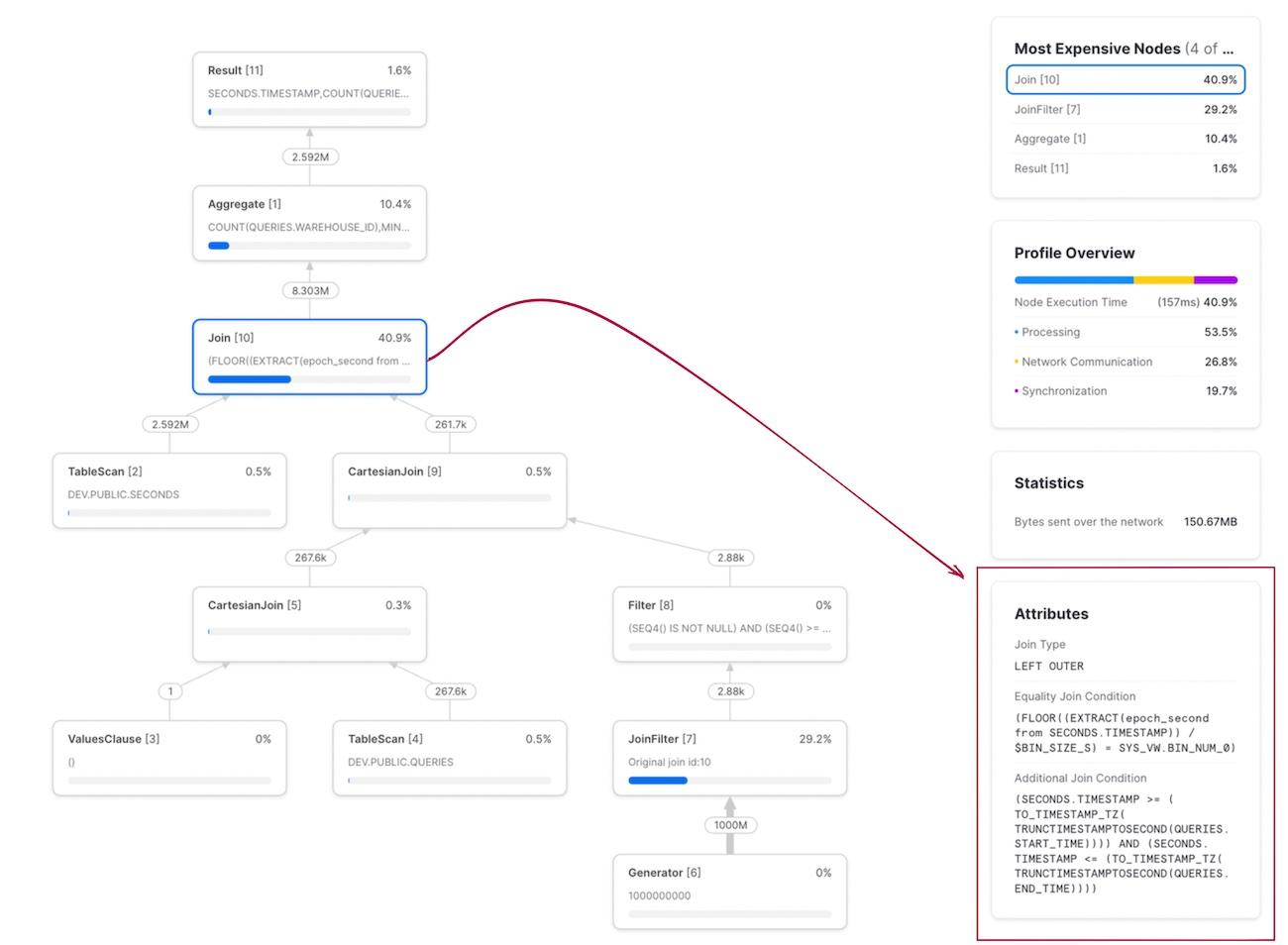Select the TableScan [2] DEV.PUBLIC.SECONDS node
The image size is (1288, 945).
(x=169, y=491)
